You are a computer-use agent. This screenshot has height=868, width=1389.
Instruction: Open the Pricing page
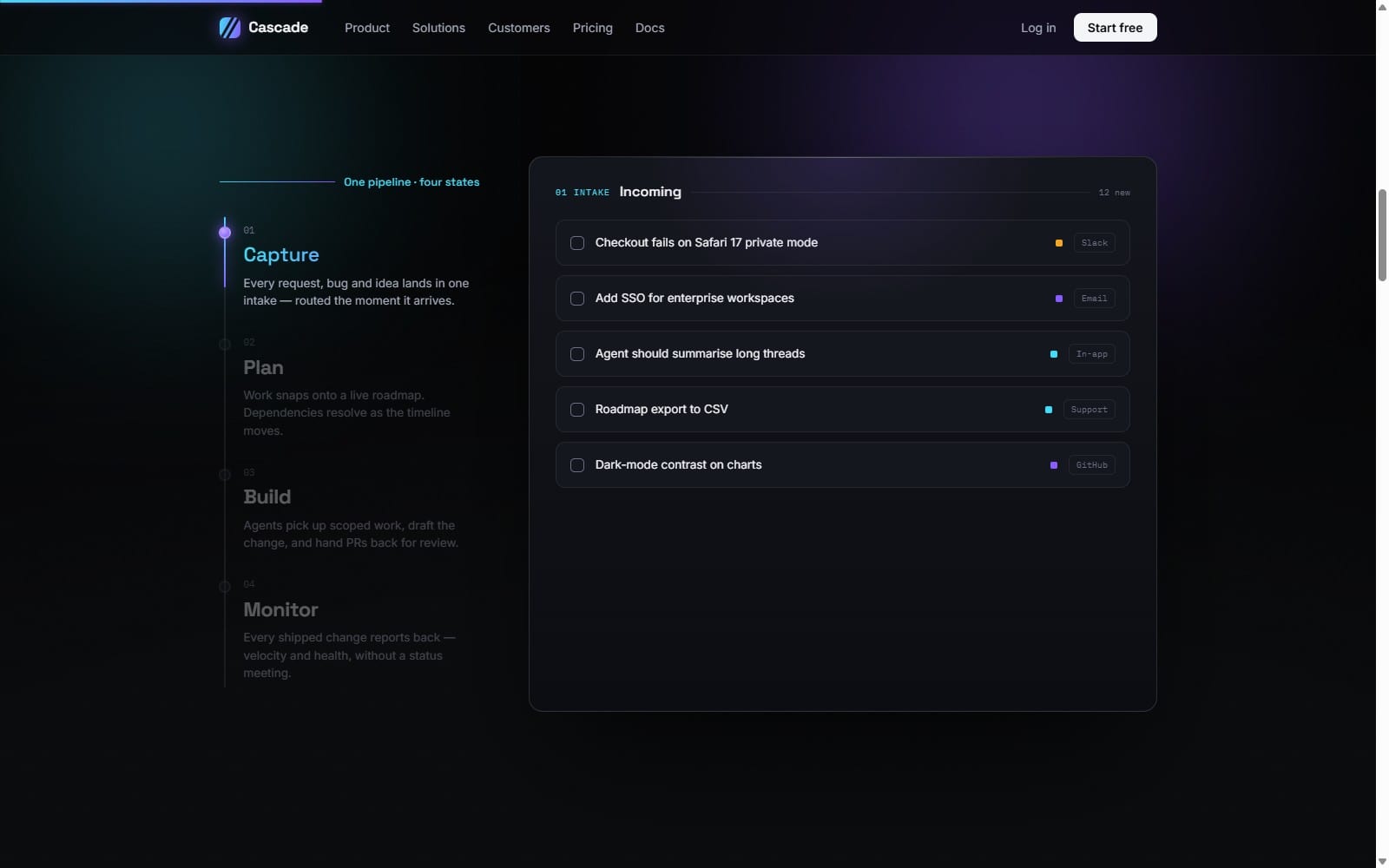click(592, 28)
